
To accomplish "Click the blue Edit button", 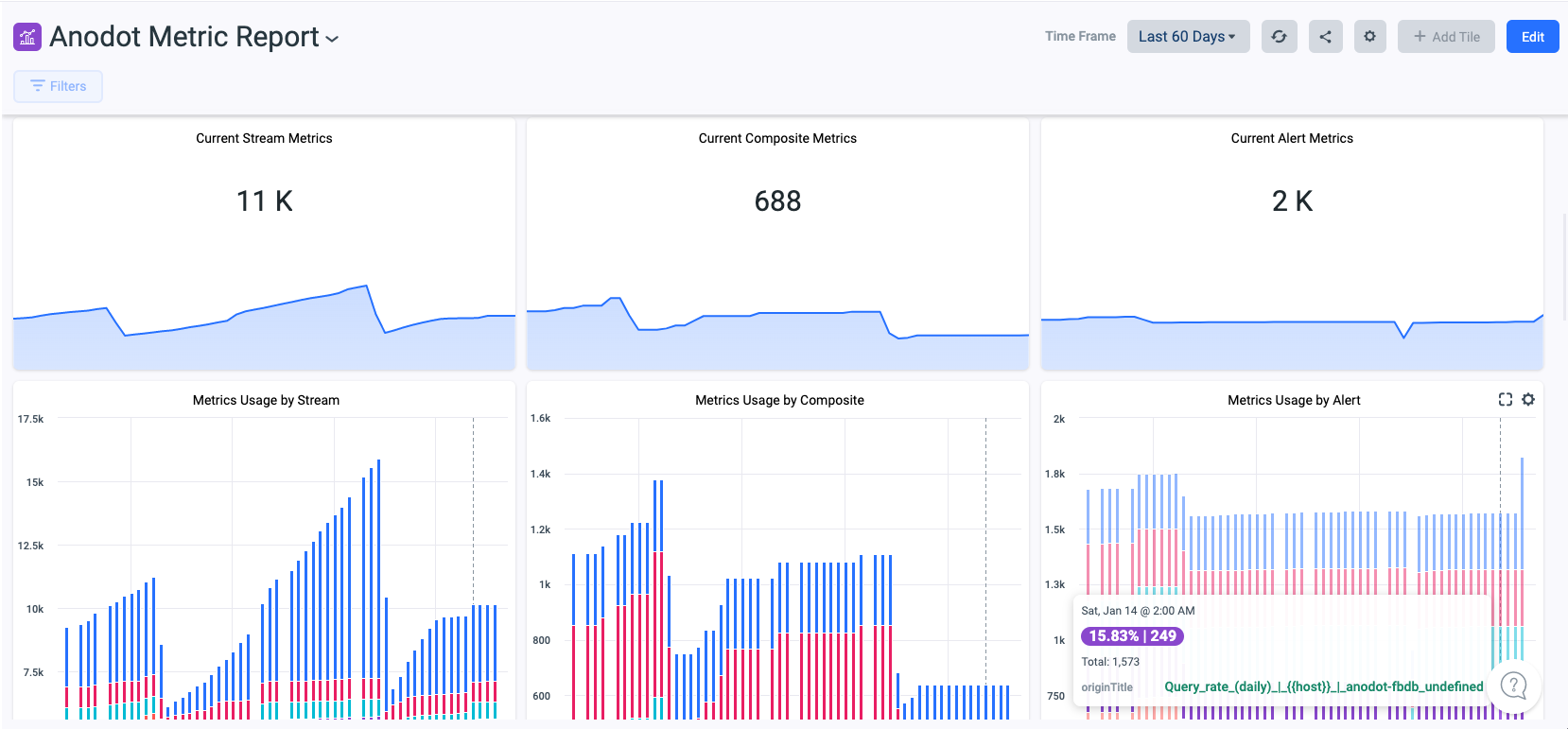I will point(1532,37).
